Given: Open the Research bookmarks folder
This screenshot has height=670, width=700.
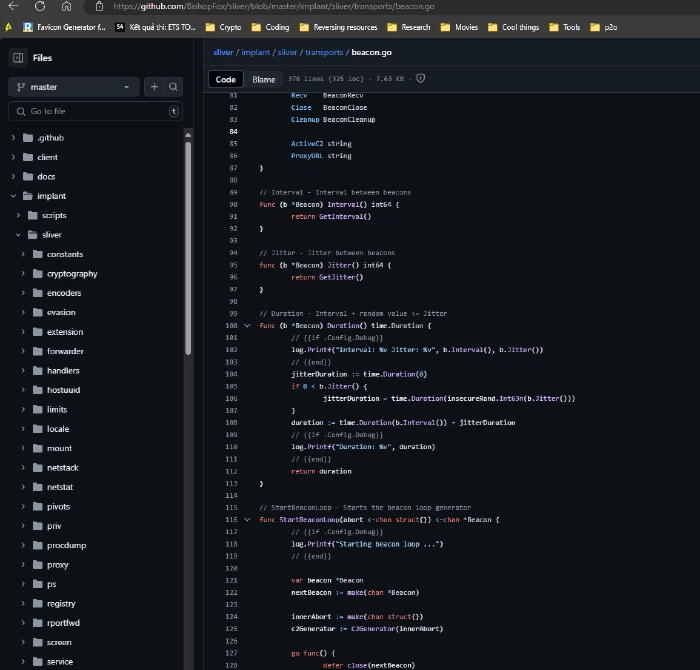Looking at the screenshot, I should [x=409, y=27].
